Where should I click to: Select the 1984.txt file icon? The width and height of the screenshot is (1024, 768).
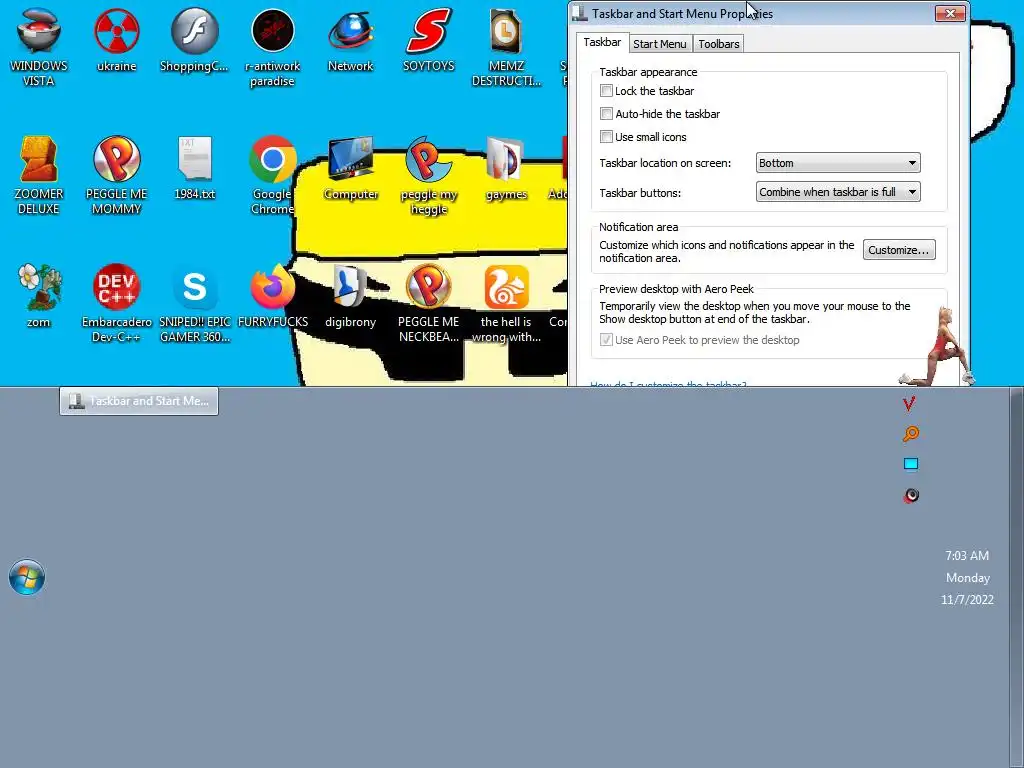[194, 168]
